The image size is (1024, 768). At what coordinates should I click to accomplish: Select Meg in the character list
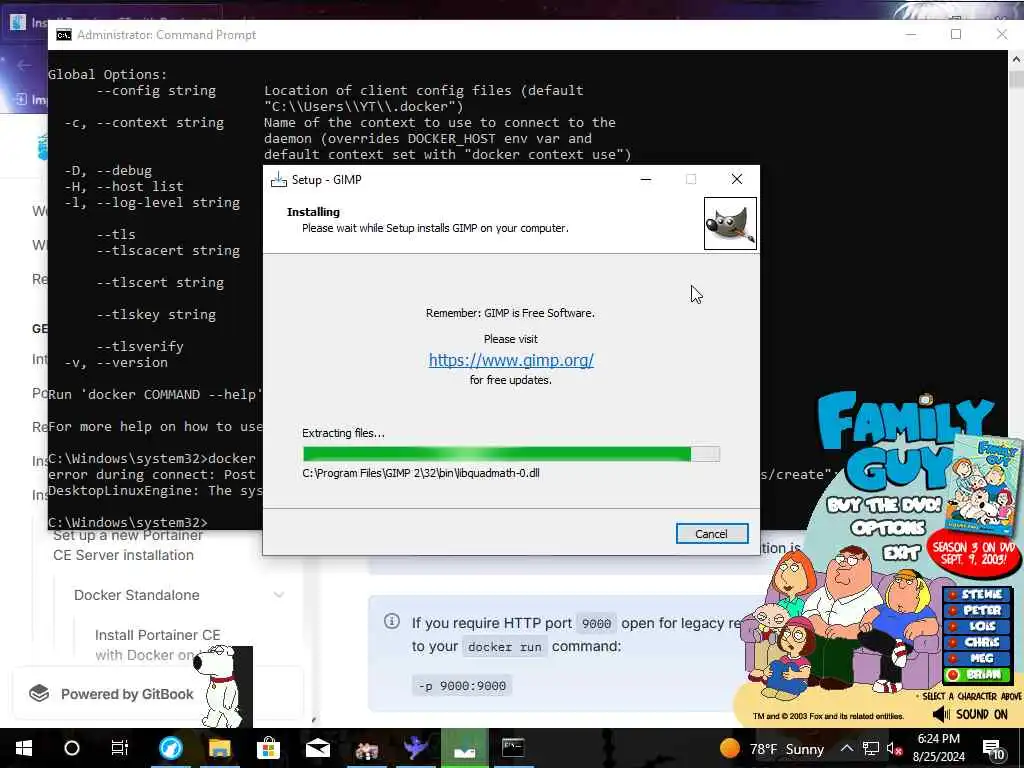[976, 658]
